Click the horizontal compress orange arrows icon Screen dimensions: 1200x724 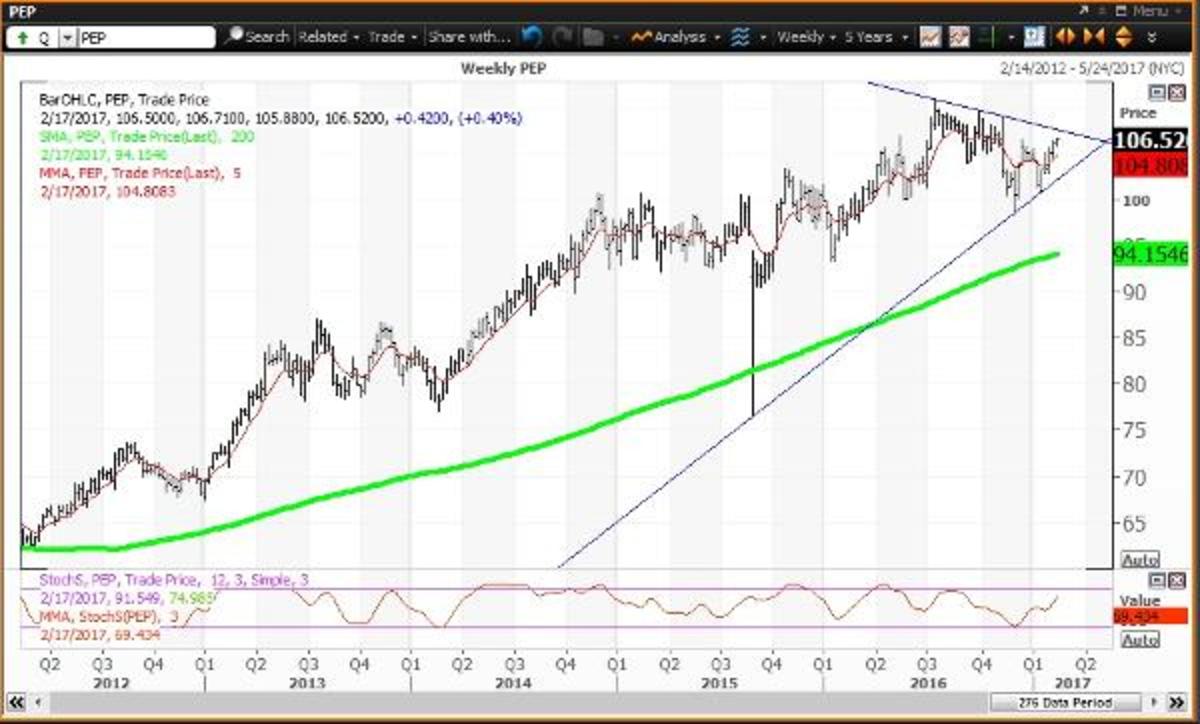point(1093,37)
